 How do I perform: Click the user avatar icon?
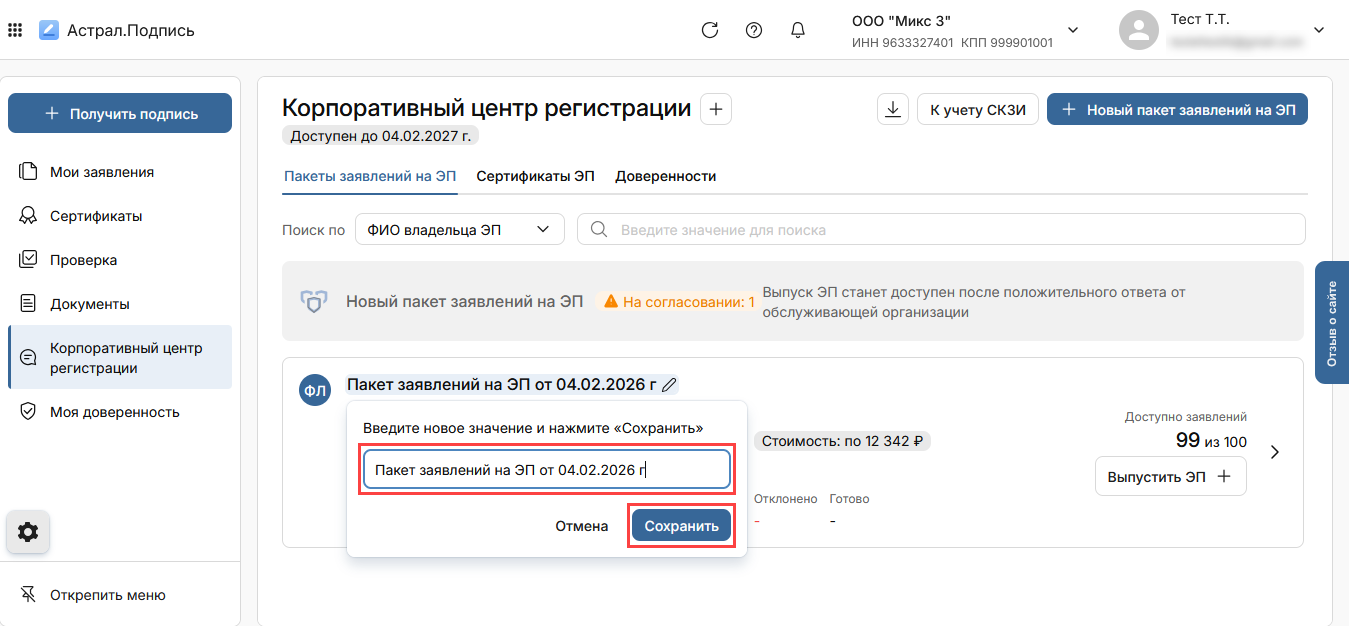click(1138, 30)
